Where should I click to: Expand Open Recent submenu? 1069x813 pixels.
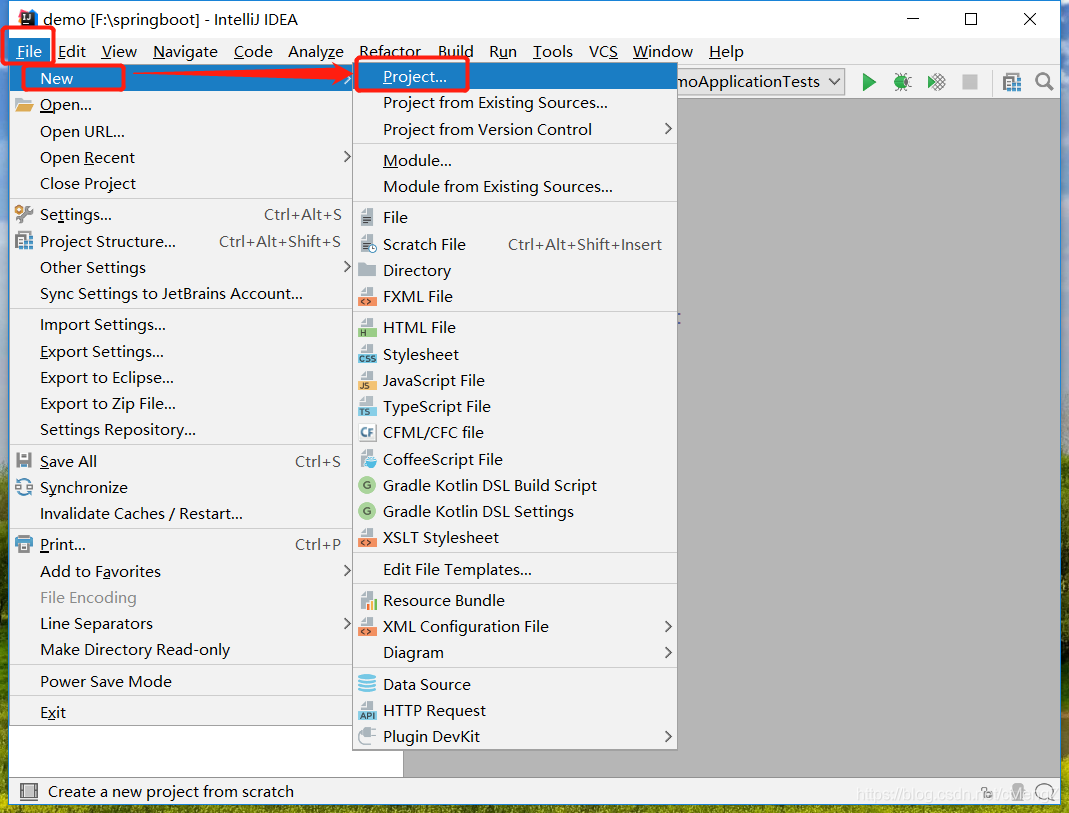(346, 157)
